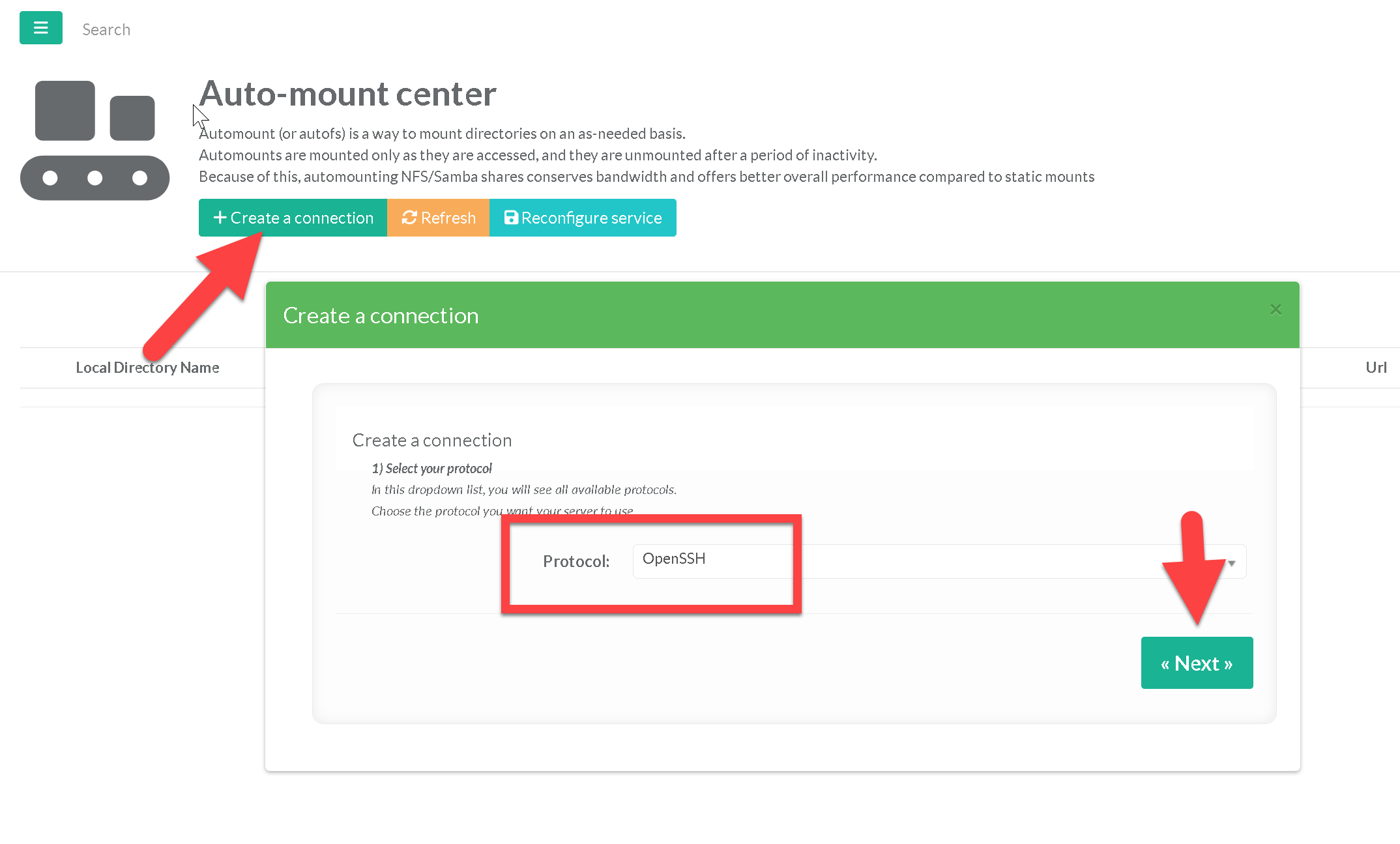1400x844 pixels.
Task: Click the inner Create a connection panel heading
Action: pyautogui.click(x=431, y=441)
